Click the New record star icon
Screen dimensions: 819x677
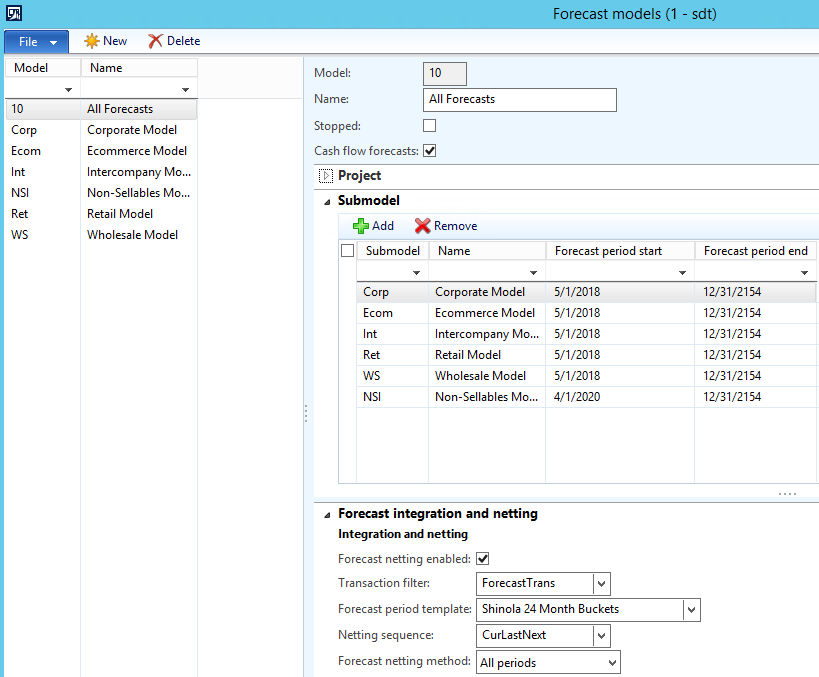[x=92, y=41]
